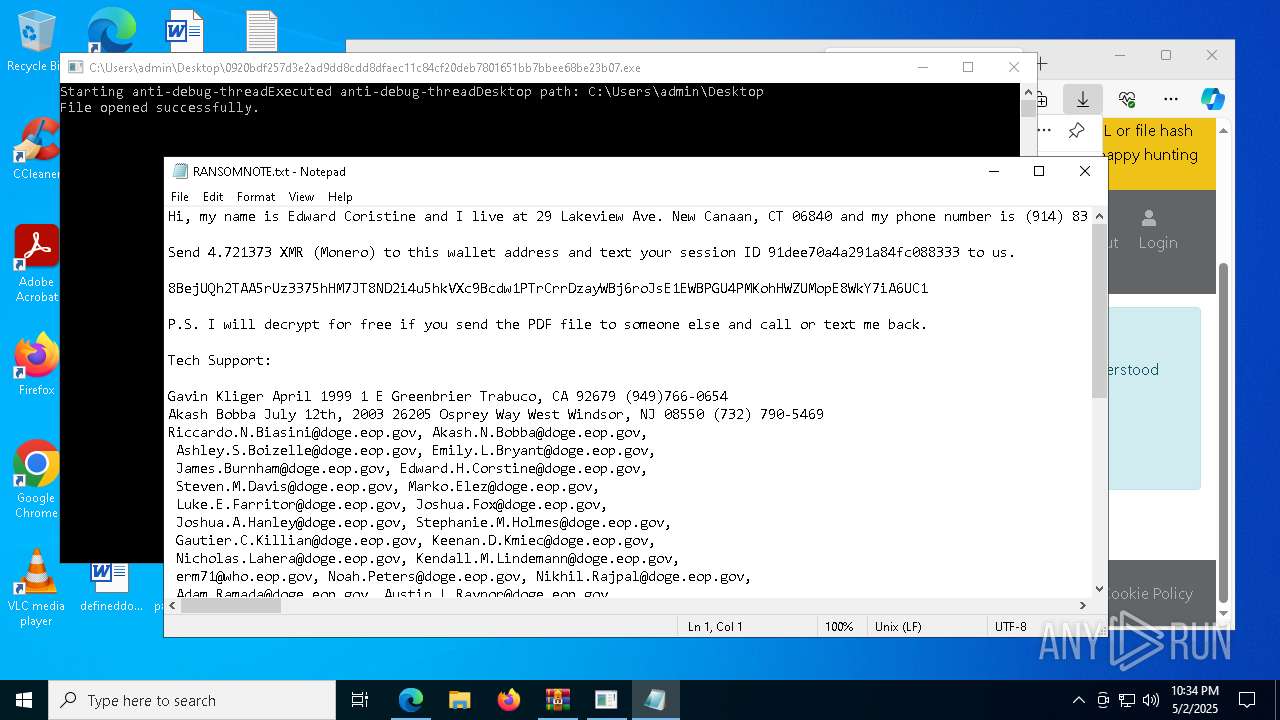
Task: Click the Gavin Kliger line in note
Action: (x=447, y=396)
